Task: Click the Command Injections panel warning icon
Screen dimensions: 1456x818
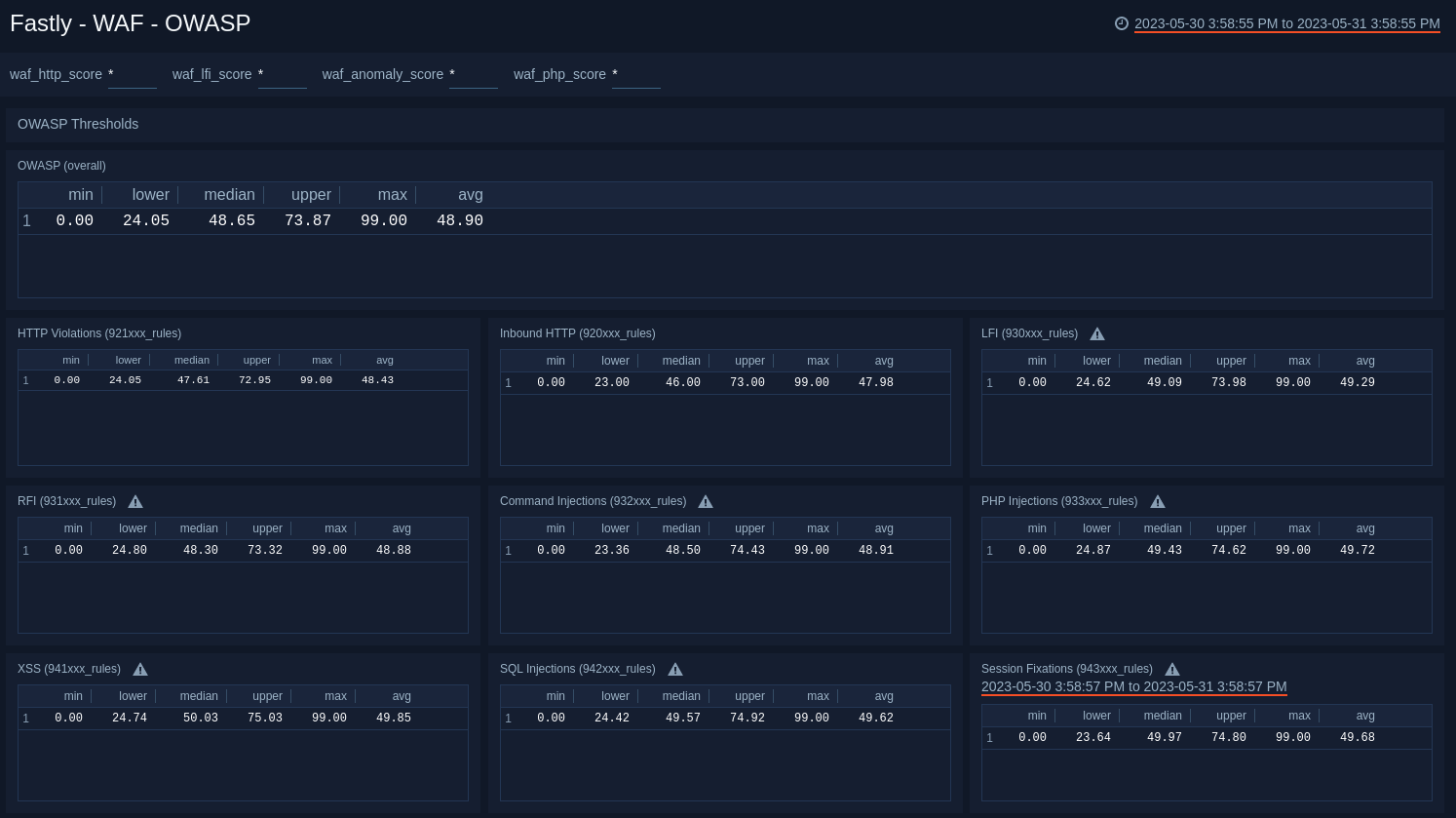Action: [x=705, y=501]
